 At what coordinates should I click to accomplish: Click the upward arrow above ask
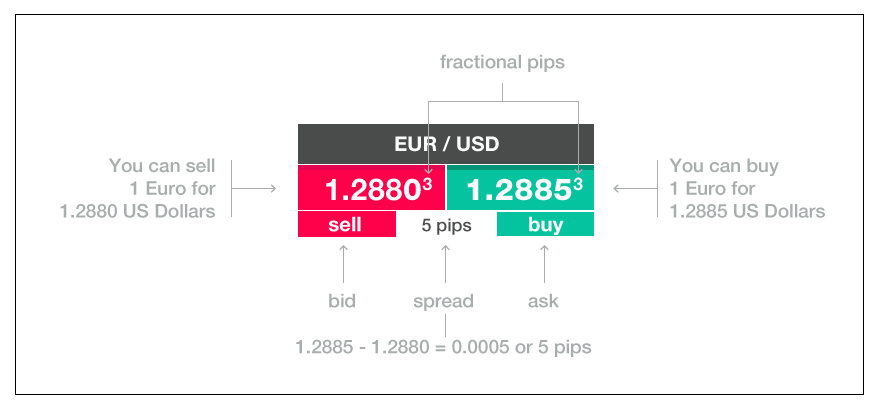click(544, 263)
